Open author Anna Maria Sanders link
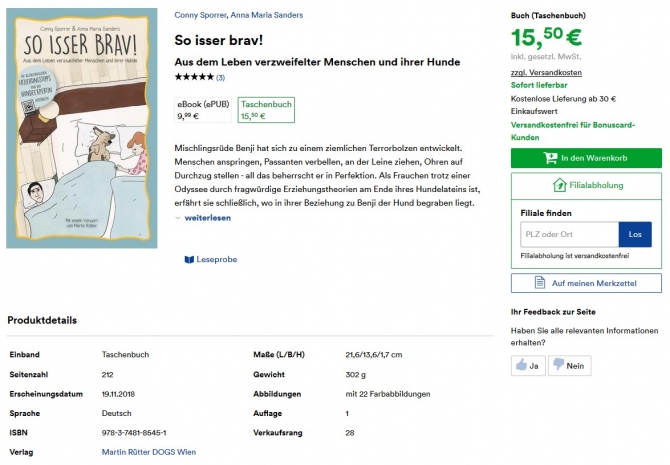 click(x=268, y=15)
